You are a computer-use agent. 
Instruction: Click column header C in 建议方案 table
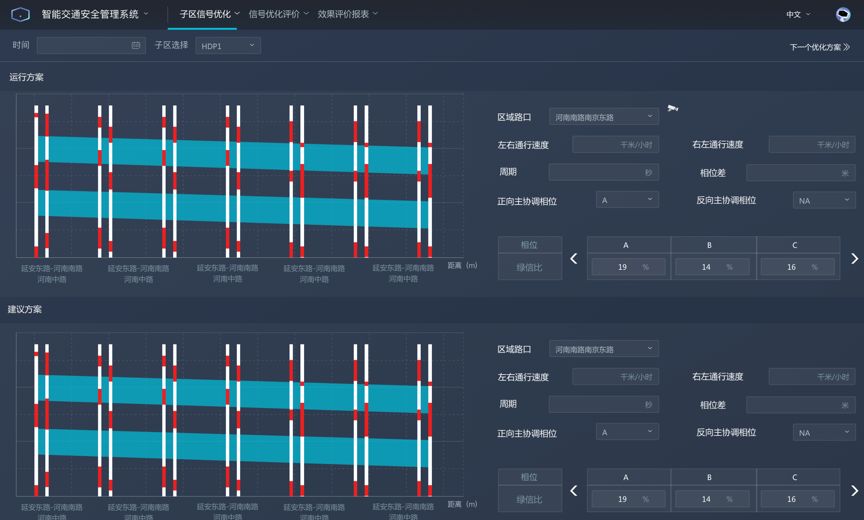click(x=798, y=478)
